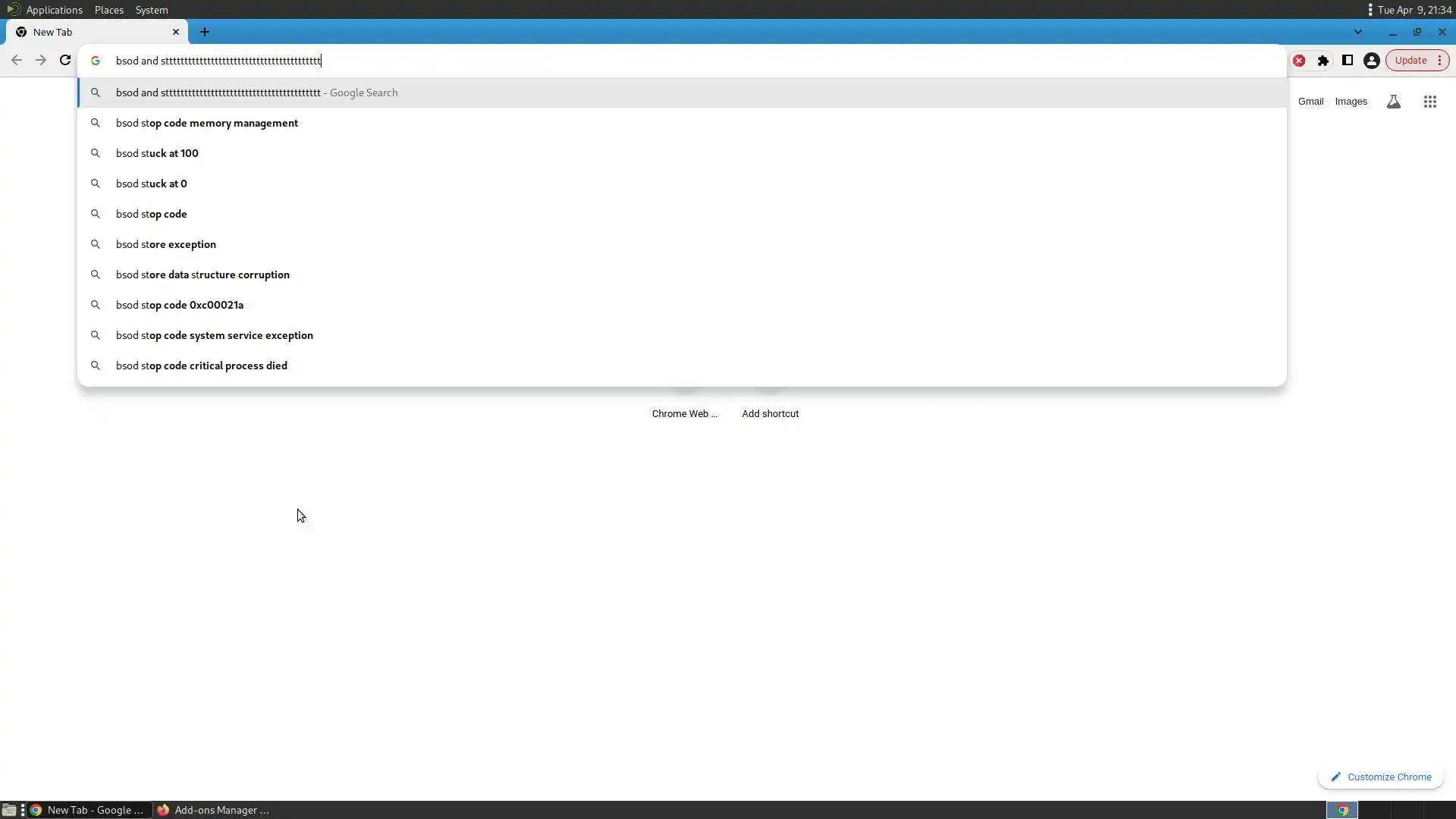
Task: Open a new tab with plus
Action: (x=205, y=32)
